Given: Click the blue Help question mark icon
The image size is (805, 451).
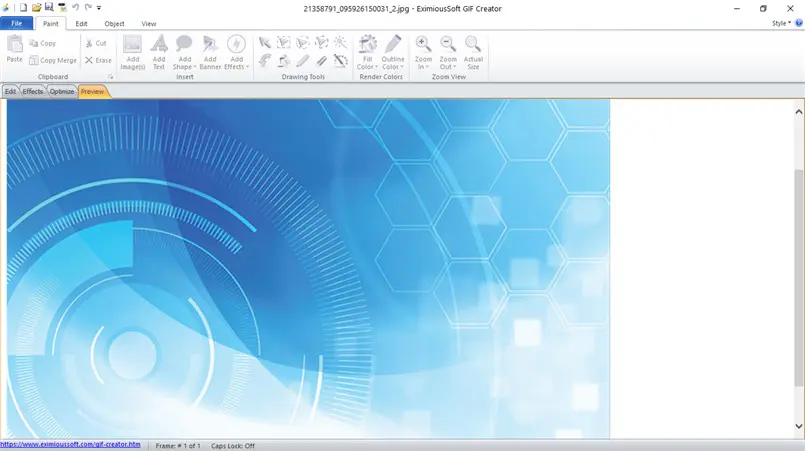Looking at the screenshot, I should 799,23.
